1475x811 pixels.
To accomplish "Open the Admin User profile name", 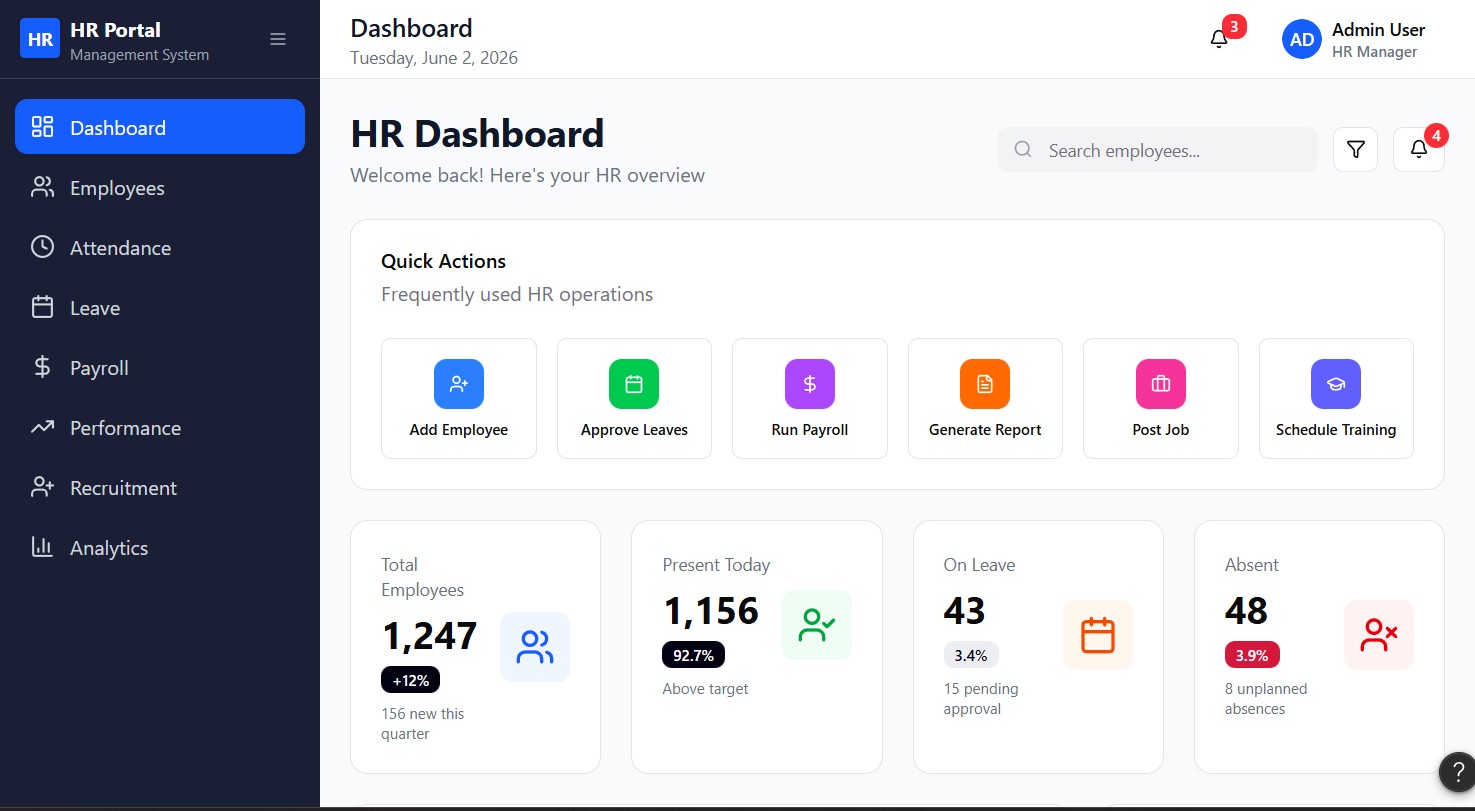I will click(1378, 29).
